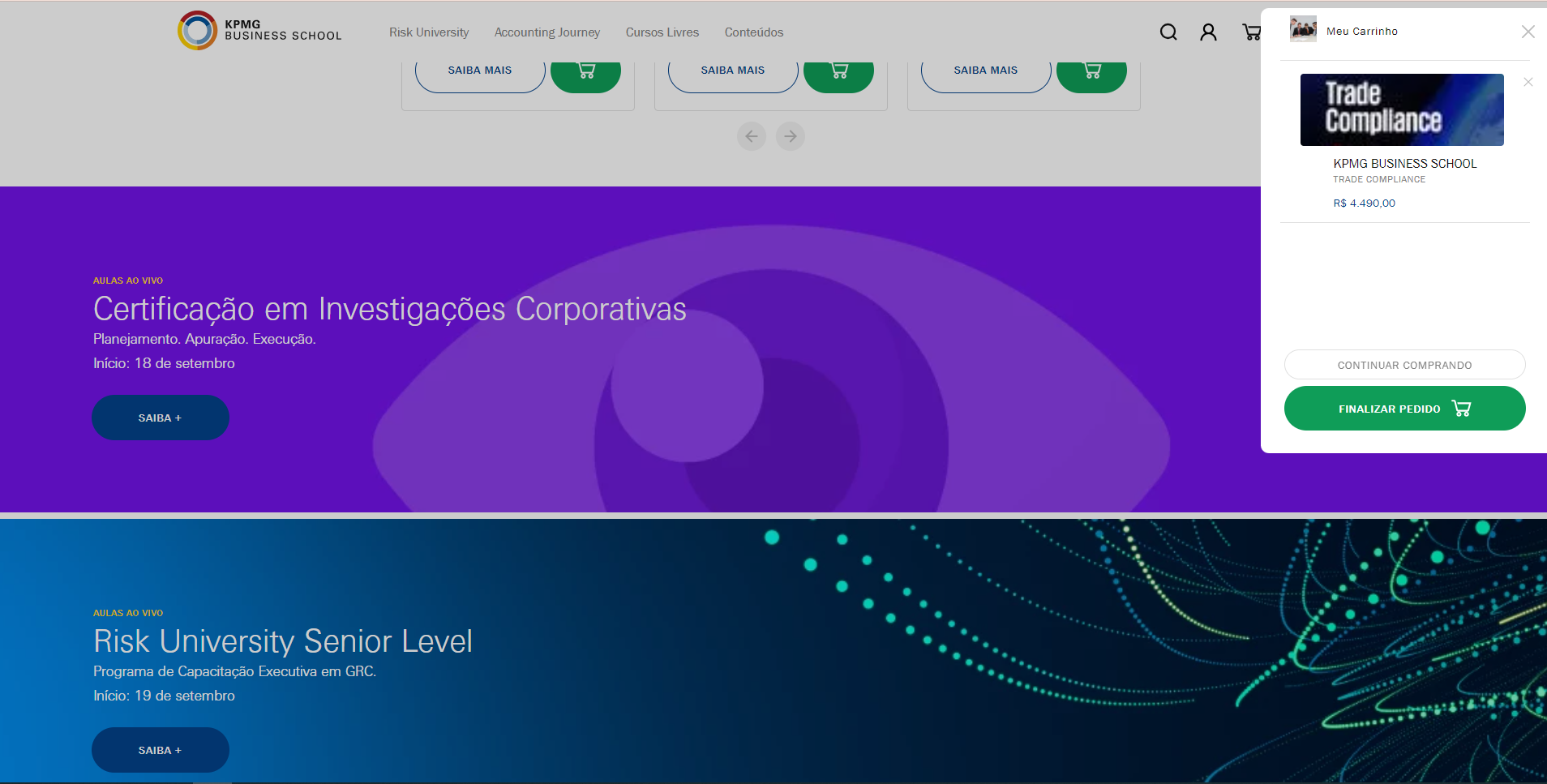Click FINALIZAR PEDIDO to checkout
Viewport: 1547px width, 784px height.
(x=1405, y=409)
